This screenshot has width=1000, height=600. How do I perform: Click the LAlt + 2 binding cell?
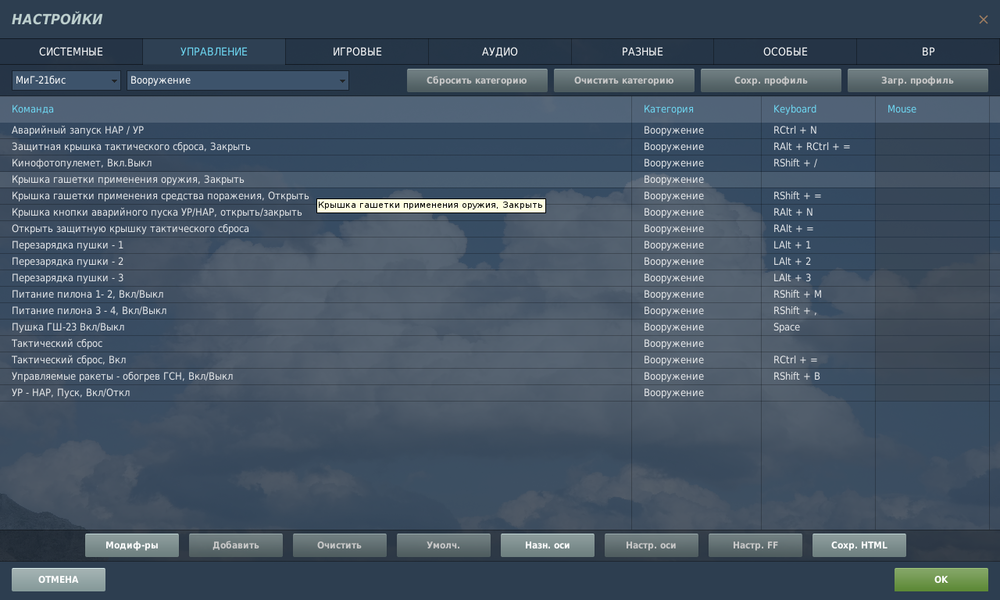tap(818, 261)
